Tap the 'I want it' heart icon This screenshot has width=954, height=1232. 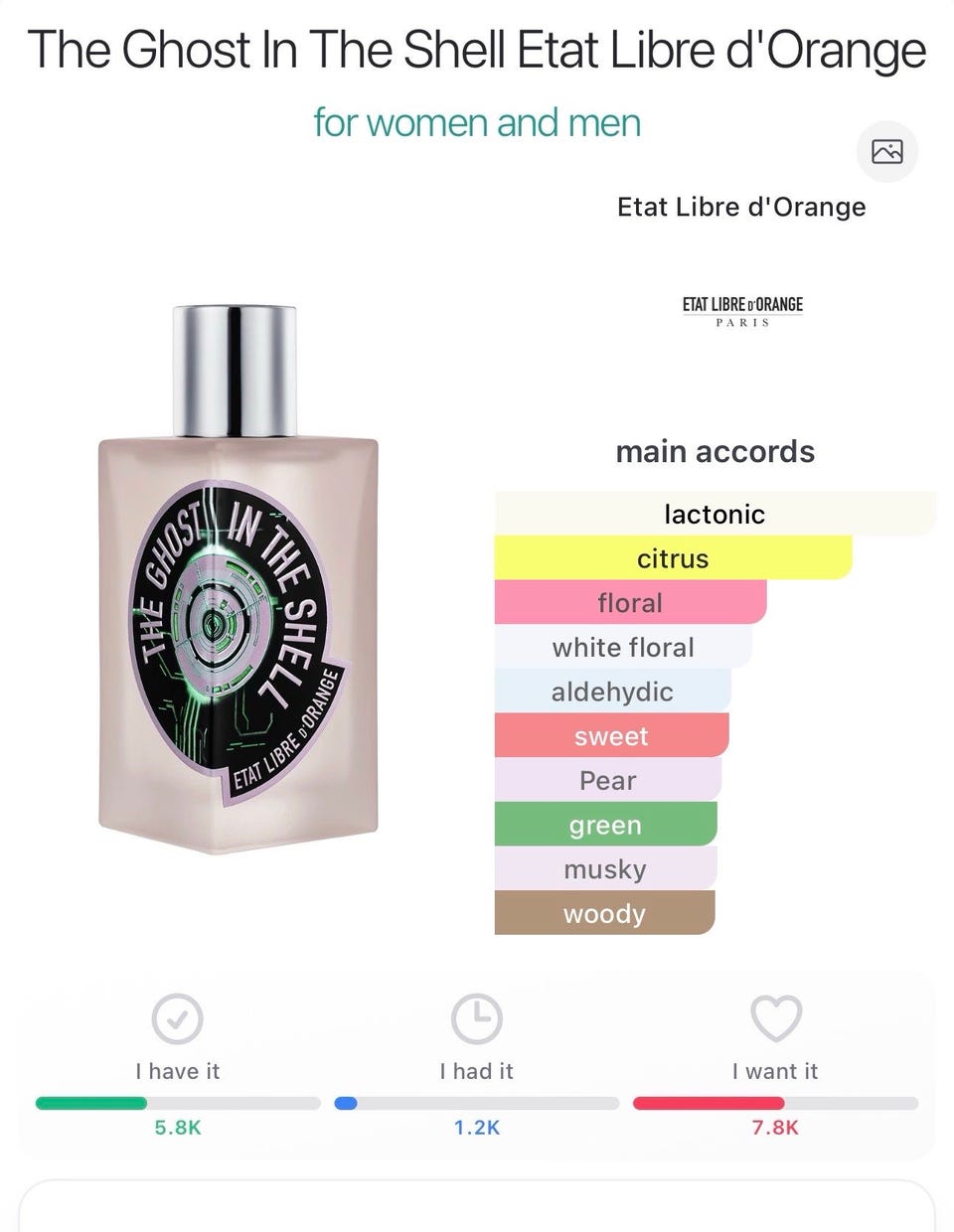coord(775,1018)
